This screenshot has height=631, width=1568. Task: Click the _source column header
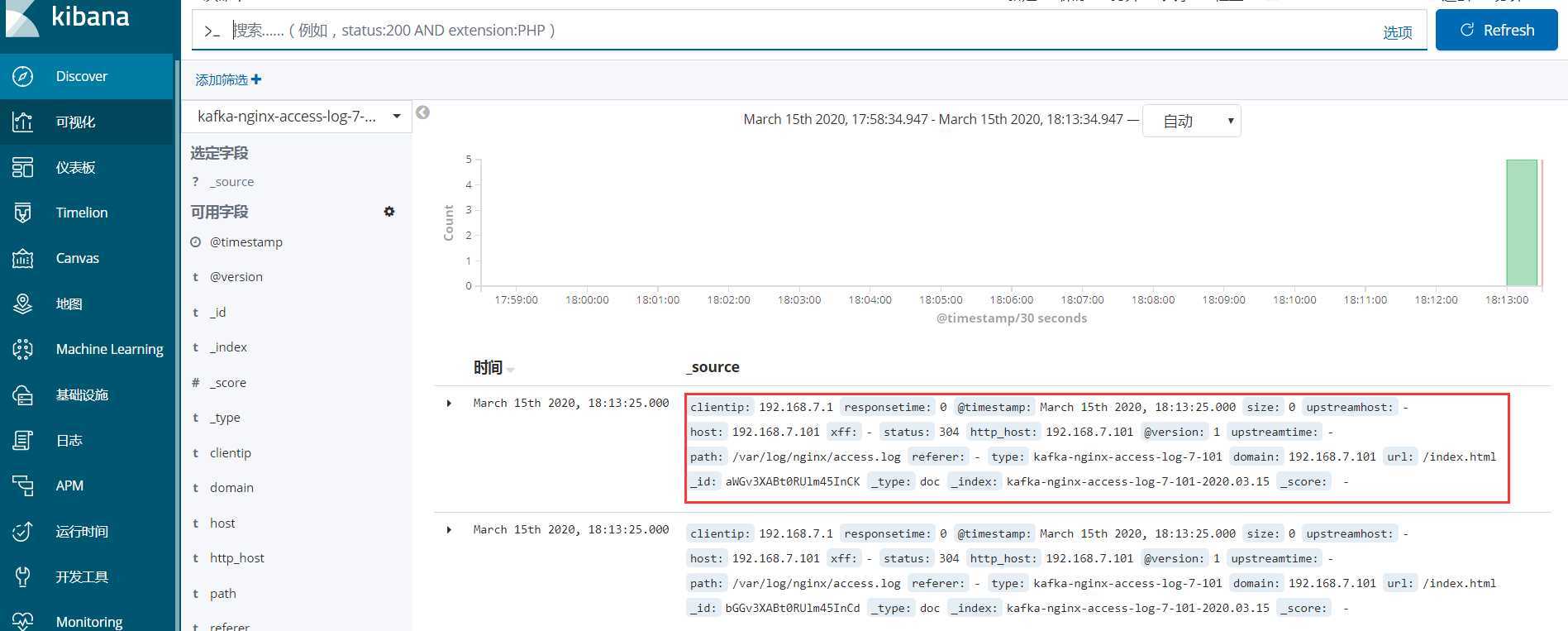[713, 367]
